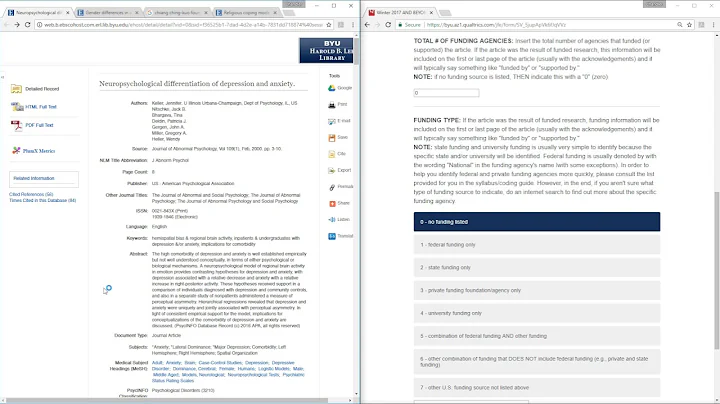The width and height of the screenshot is (720, 404).
Task: Click BYU Harold B. Lee Library logo
Action: 326,50
